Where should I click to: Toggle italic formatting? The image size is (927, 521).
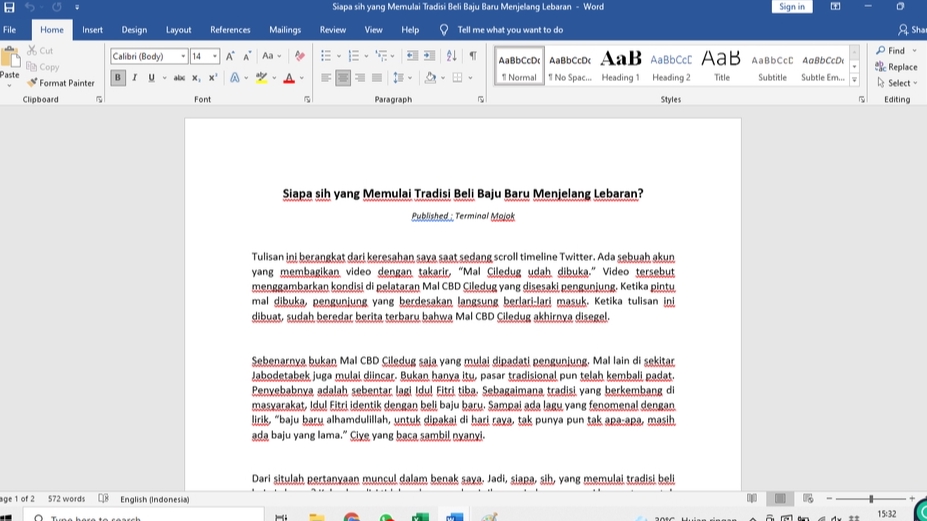134,77
